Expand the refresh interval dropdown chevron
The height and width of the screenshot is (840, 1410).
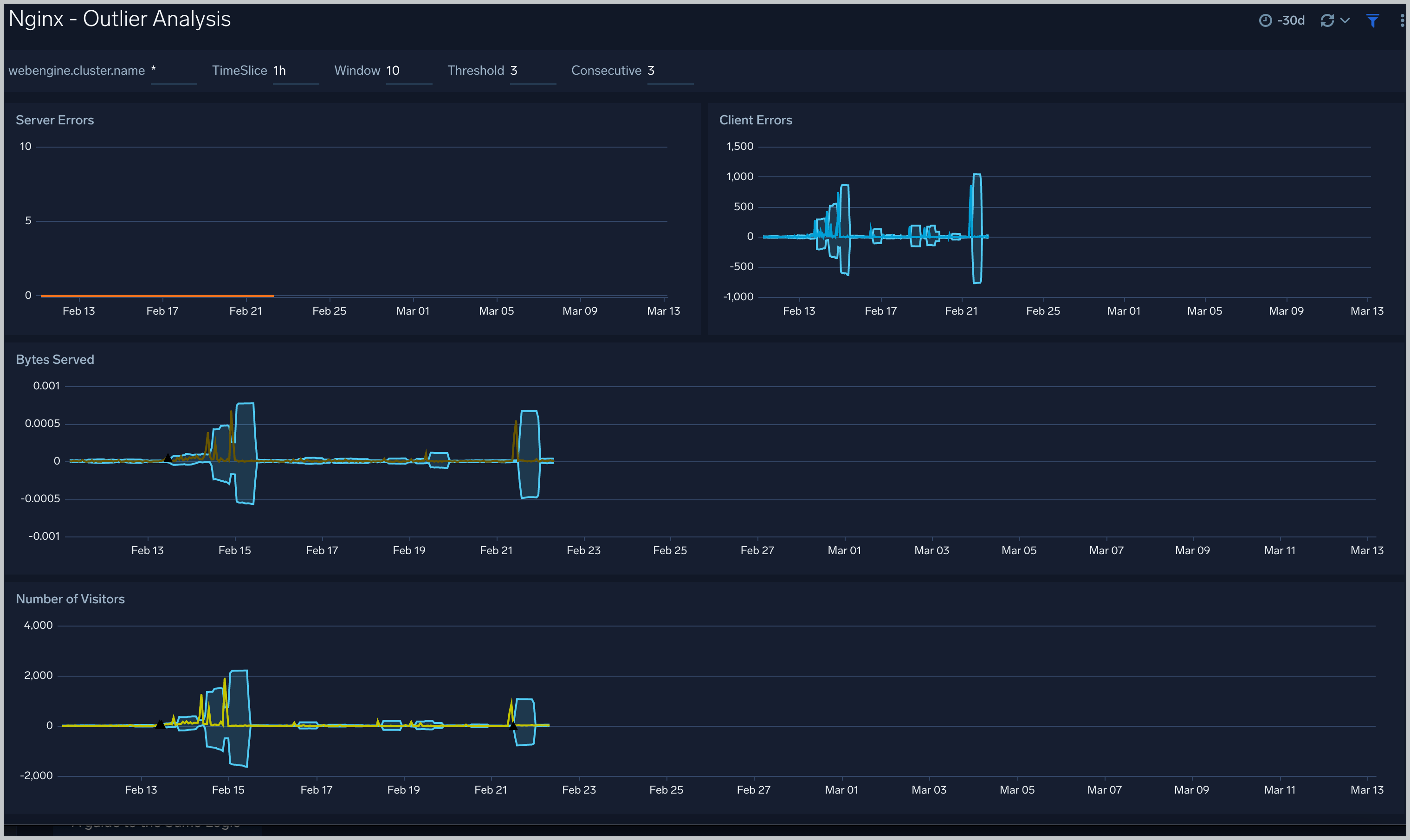pyautogui.click(x=1345, y=20)
